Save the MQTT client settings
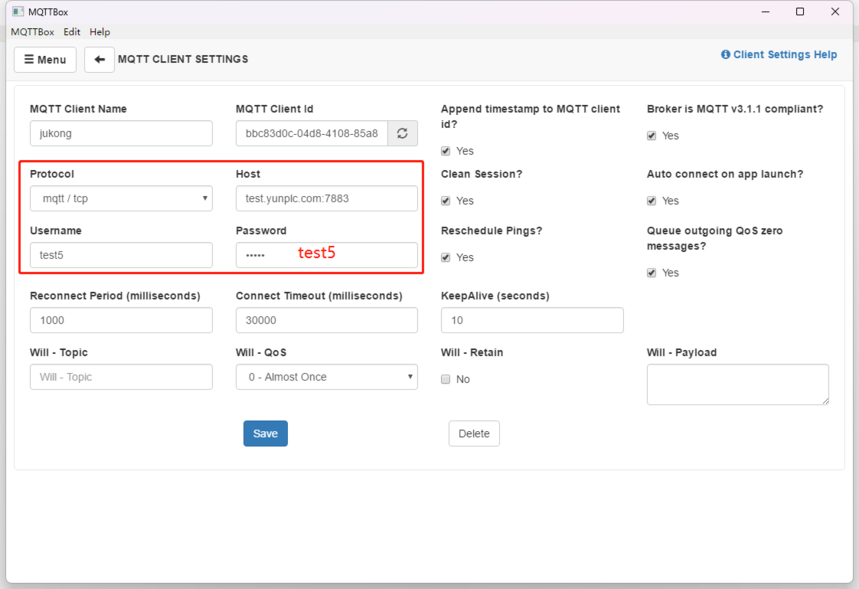Screen dimensions: 859x589 (266, 433)
